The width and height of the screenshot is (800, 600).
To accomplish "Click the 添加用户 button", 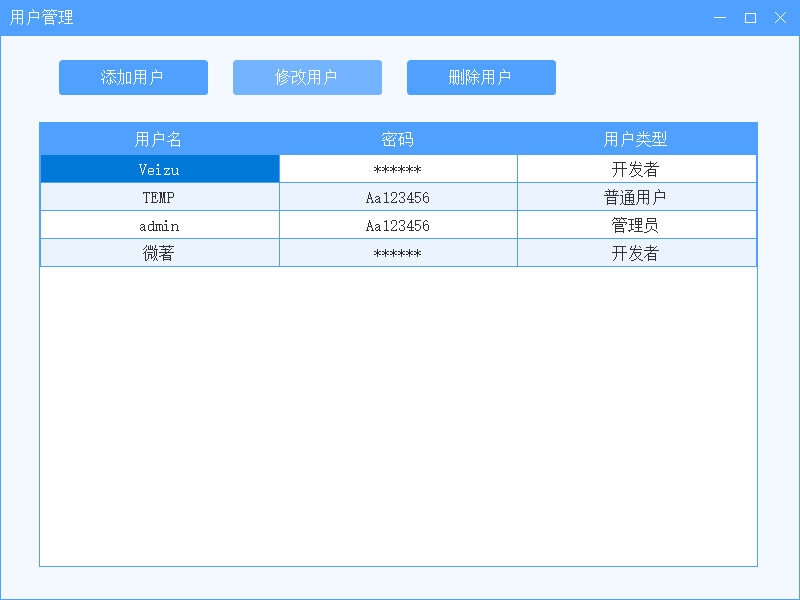I will (133, 78).
